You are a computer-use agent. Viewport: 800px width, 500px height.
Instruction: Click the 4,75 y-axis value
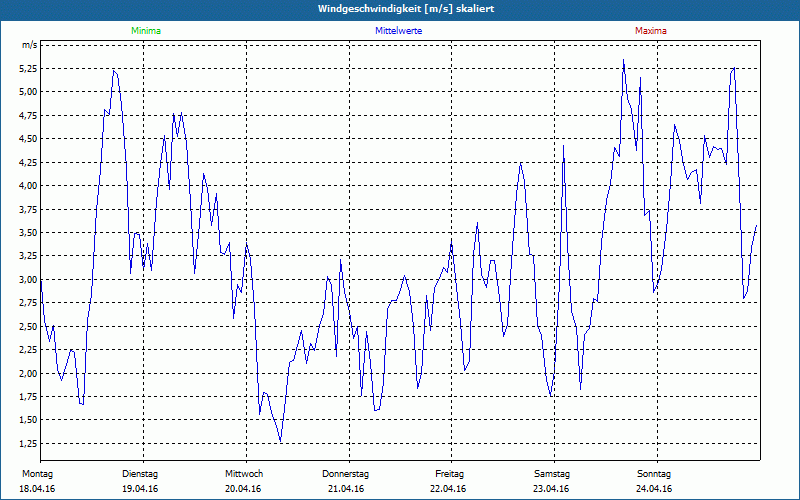coord(29,116)
